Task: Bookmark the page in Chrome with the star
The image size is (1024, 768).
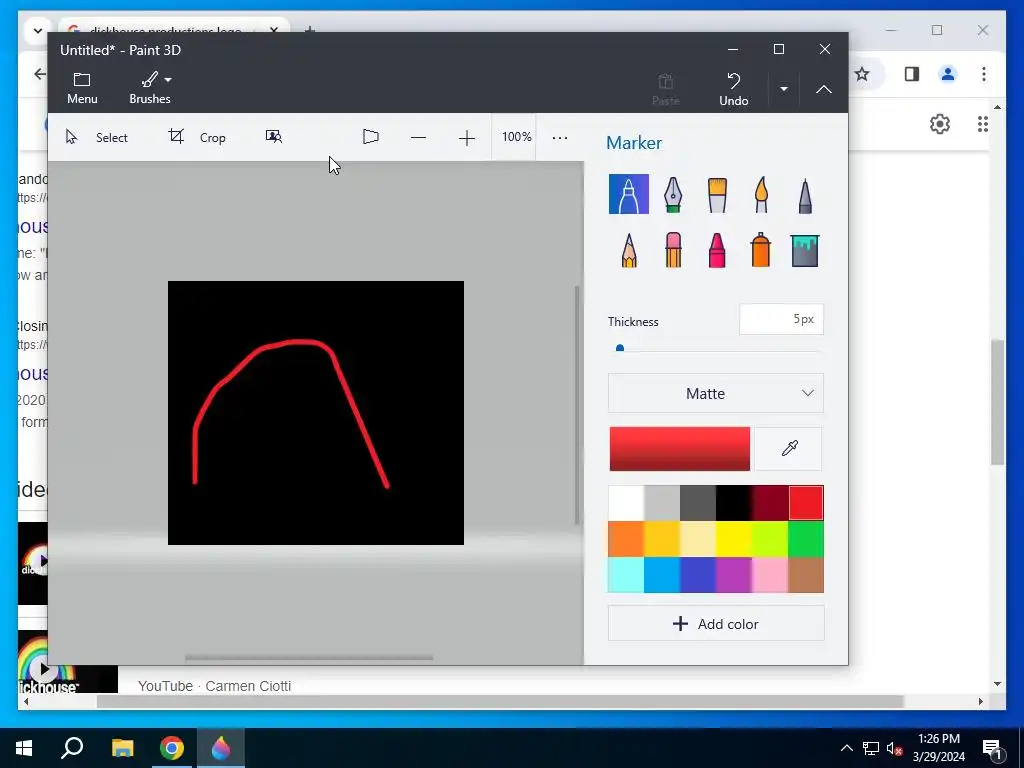Action: (x=862, y=74)
